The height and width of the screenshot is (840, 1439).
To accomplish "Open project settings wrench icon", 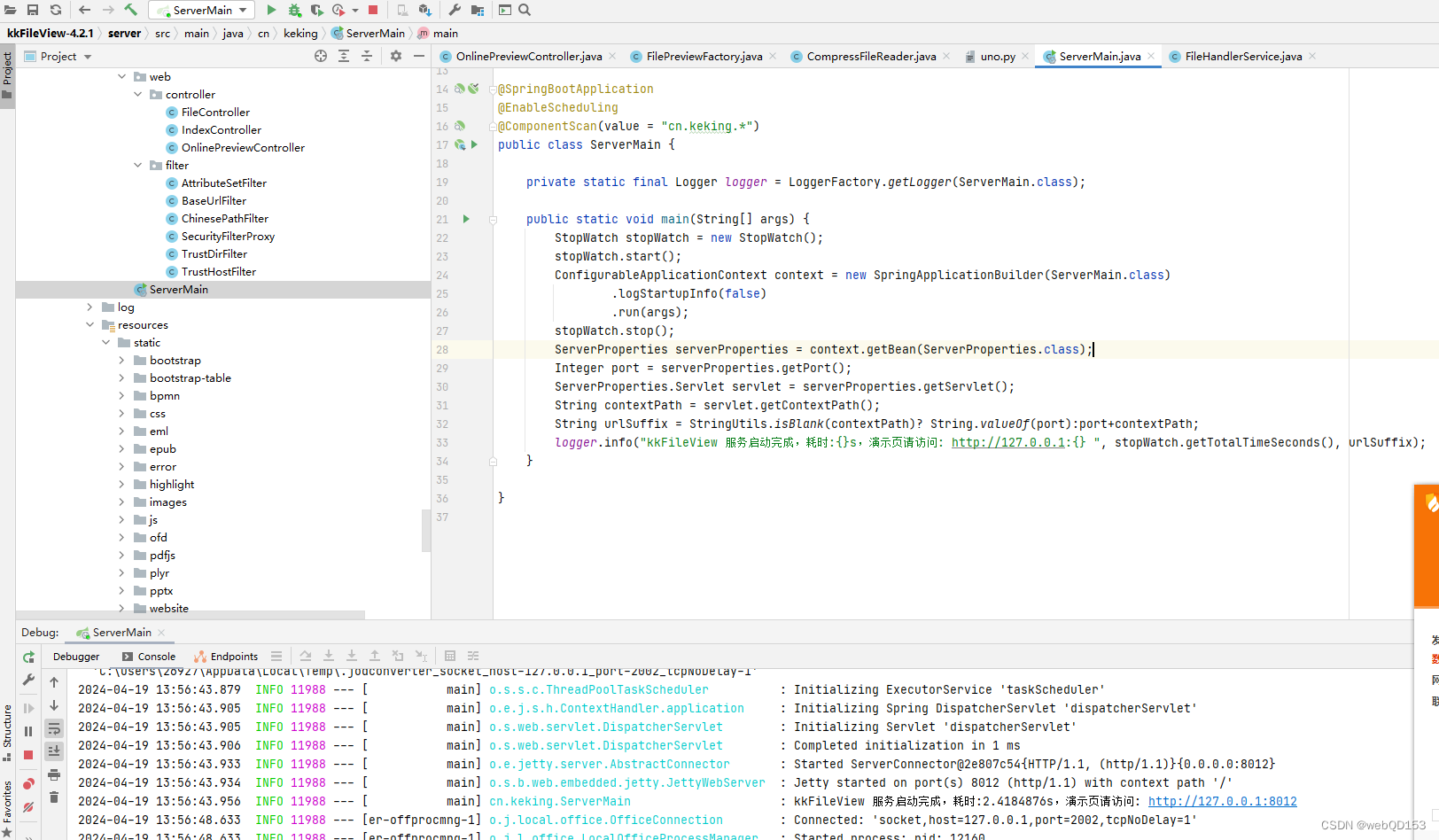I will tap(455, 10).
